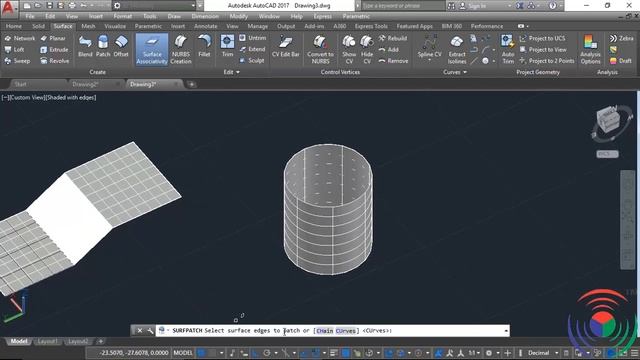Switch to Layout1 tab
Screen dimensions: 640x360
[47, 341]
